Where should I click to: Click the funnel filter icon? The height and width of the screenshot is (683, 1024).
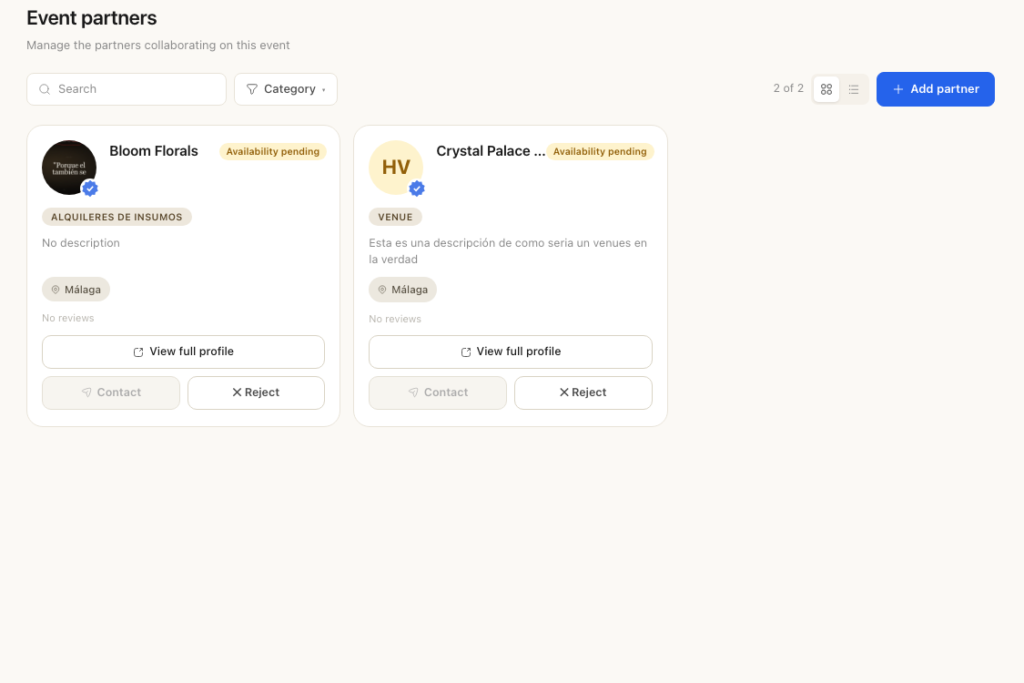(252, 89)
